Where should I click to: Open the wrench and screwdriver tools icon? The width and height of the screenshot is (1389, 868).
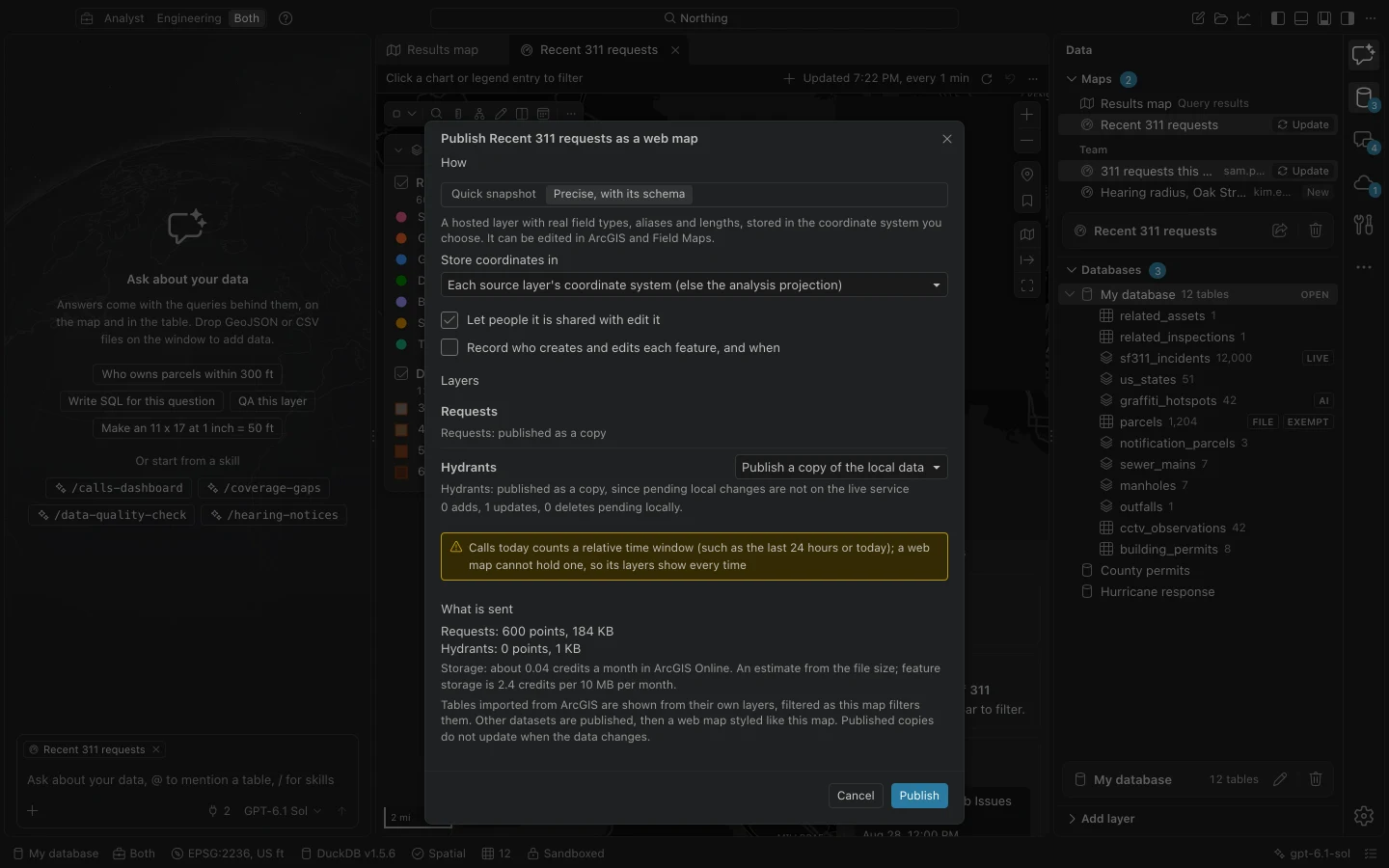(1363, 225)
